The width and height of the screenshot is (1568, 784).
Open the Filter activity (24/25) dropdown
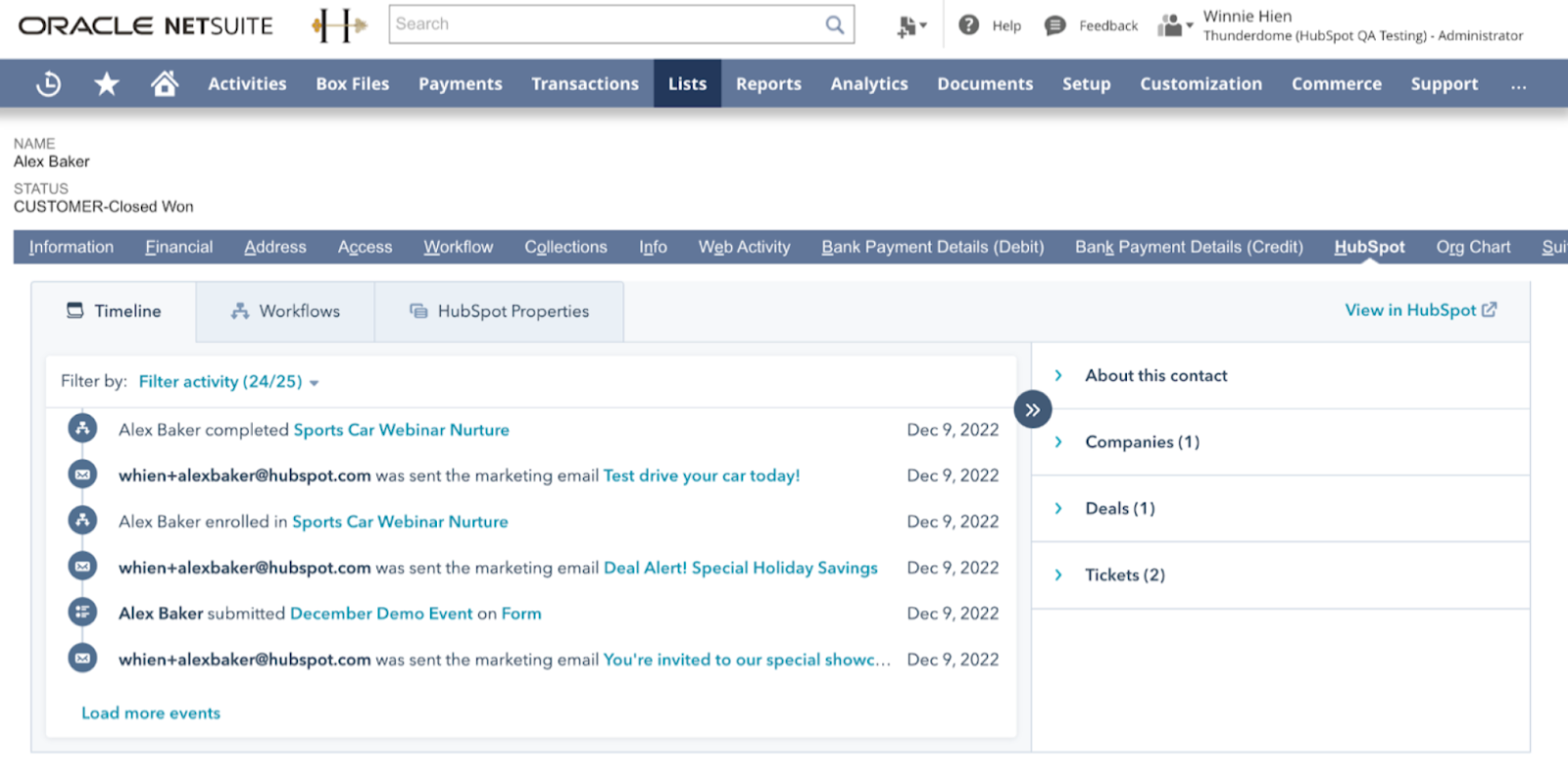coord(229,381)
